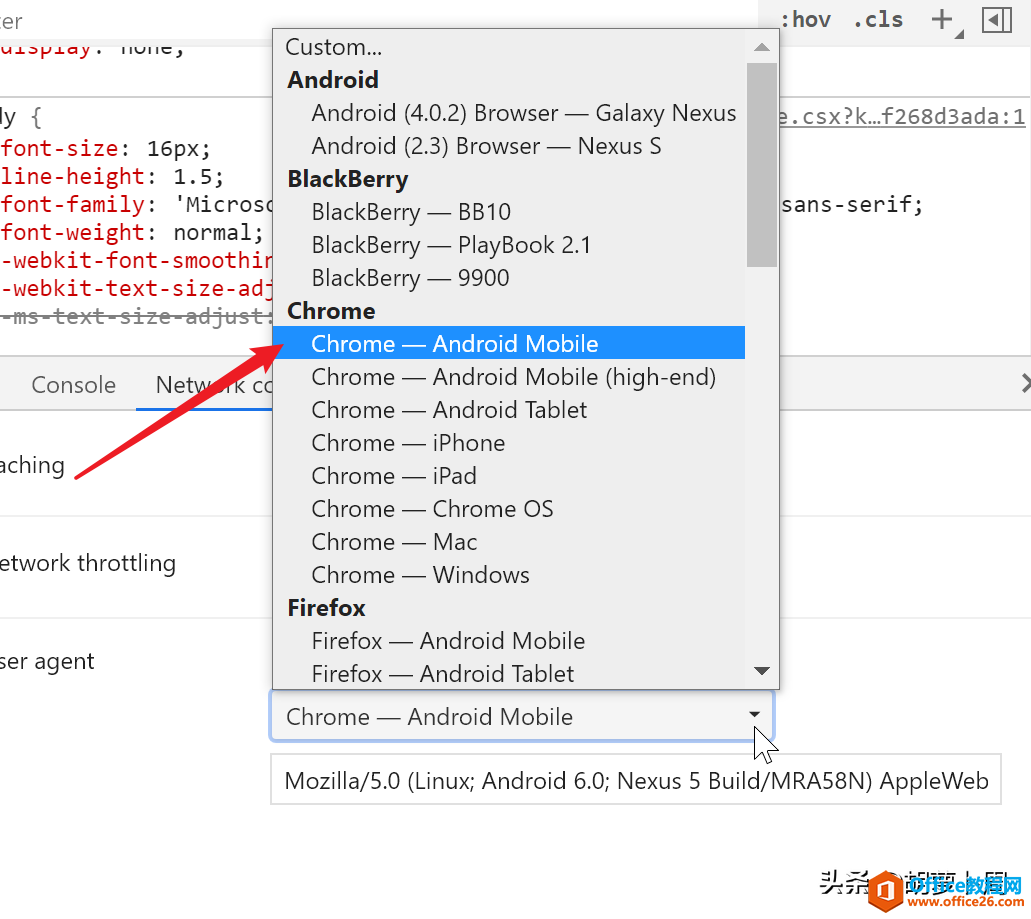Viewport: 1031px width, 919px height.
Task: Open the user agent combo box
Action: point(522,716)
